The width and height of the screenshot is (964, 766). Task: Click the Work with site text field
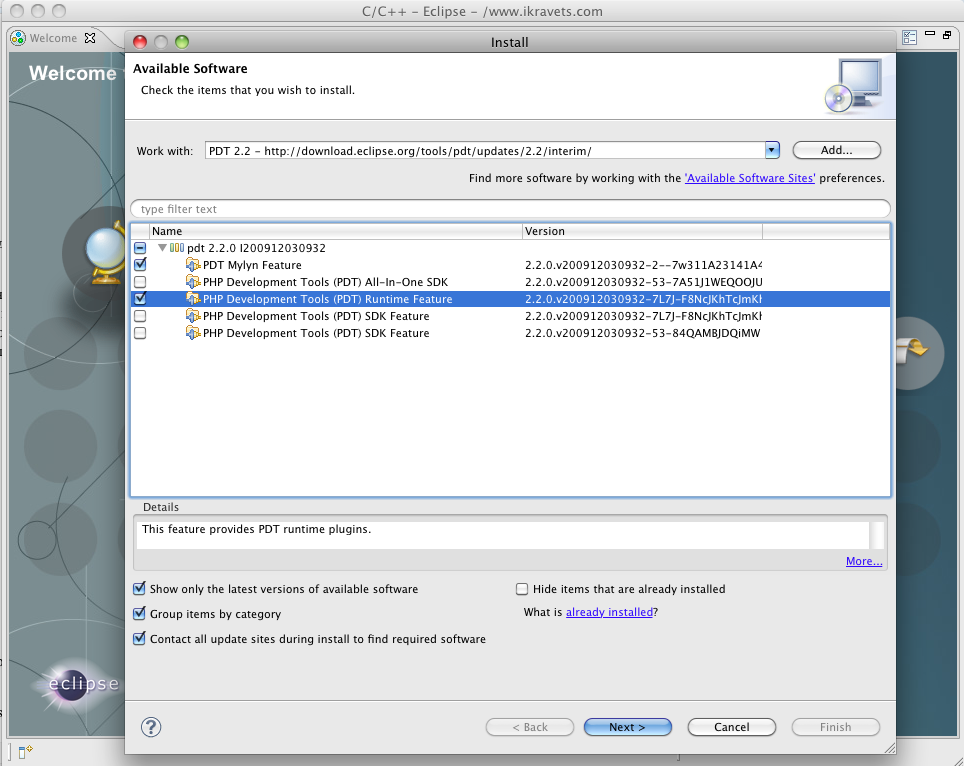(485, 151)
